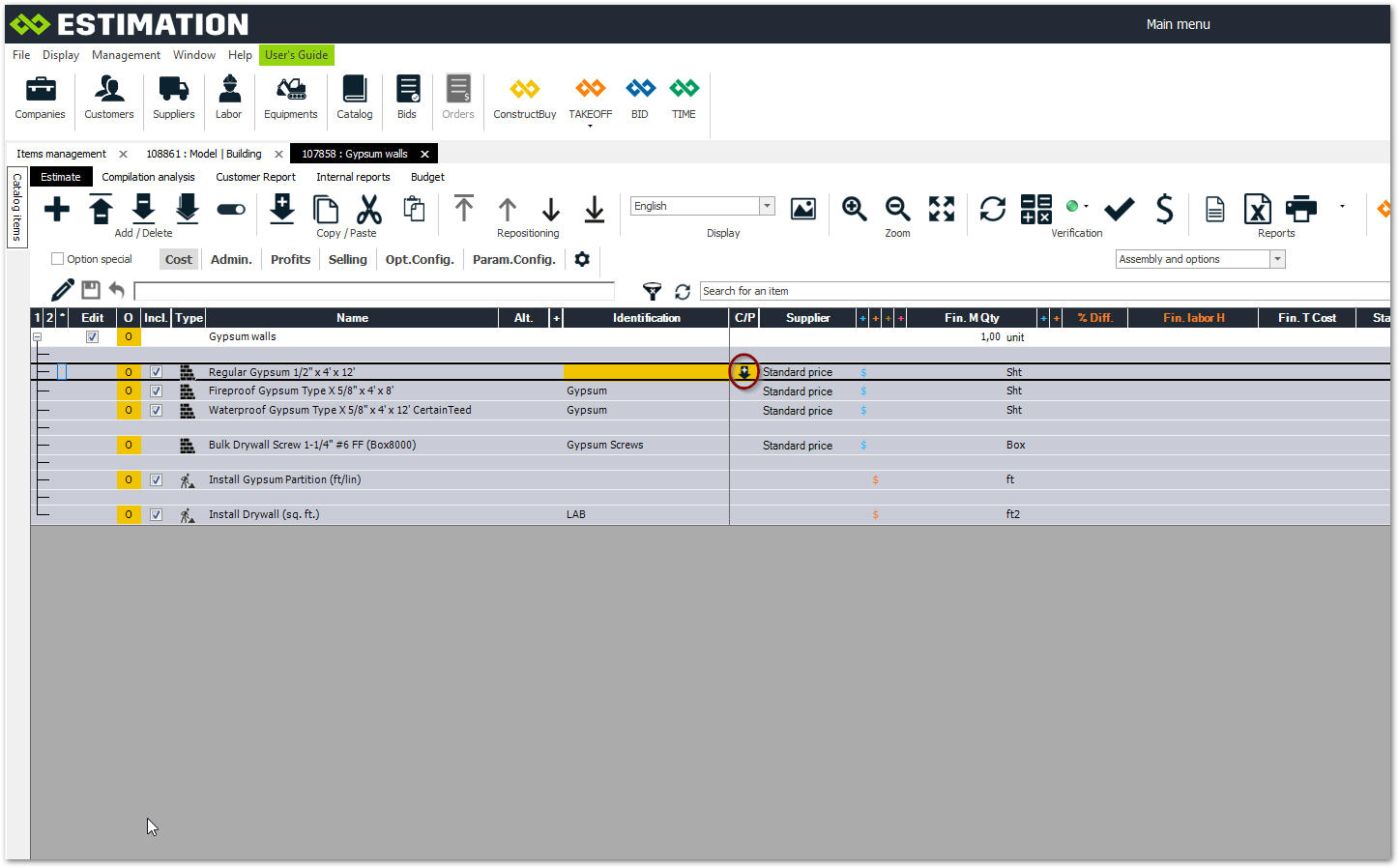Viewport: 1399px width, 868px height.
Task: Switch to the Compilation analysis tab
Action: pos(148,177)
